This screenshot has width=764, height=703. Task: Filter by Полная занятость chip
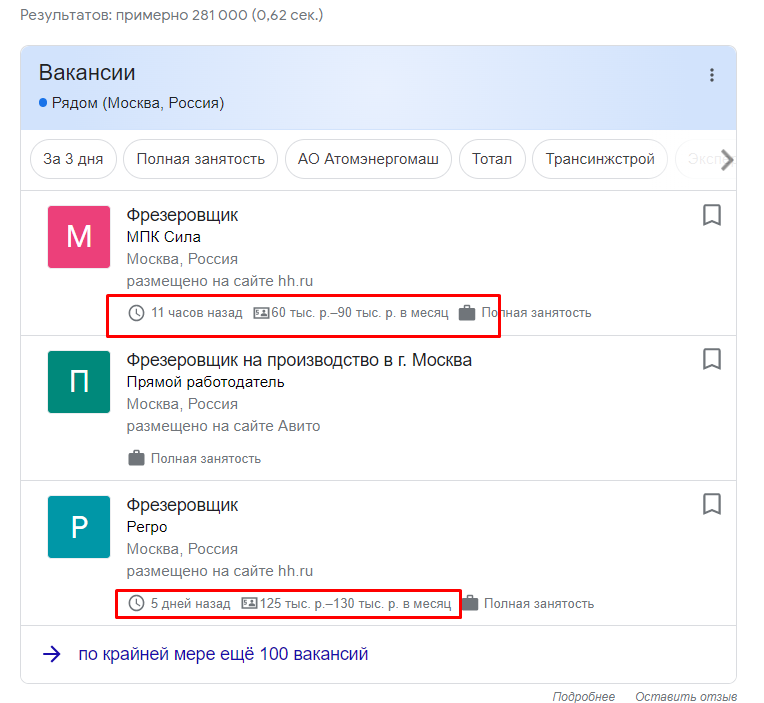tap(201, 159)
